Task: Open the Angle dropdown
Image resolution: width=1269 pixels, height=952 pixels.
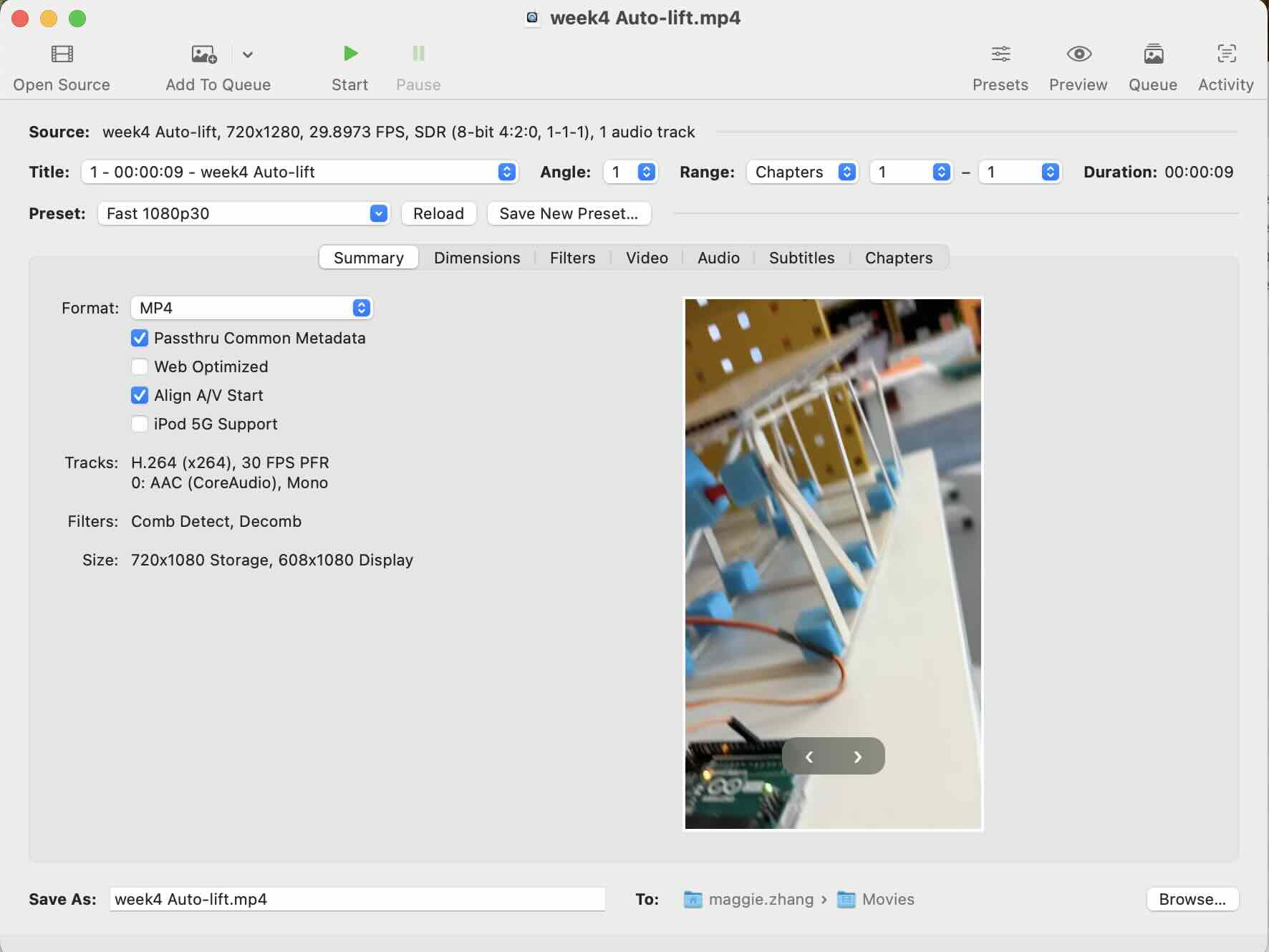Action: 630,172
